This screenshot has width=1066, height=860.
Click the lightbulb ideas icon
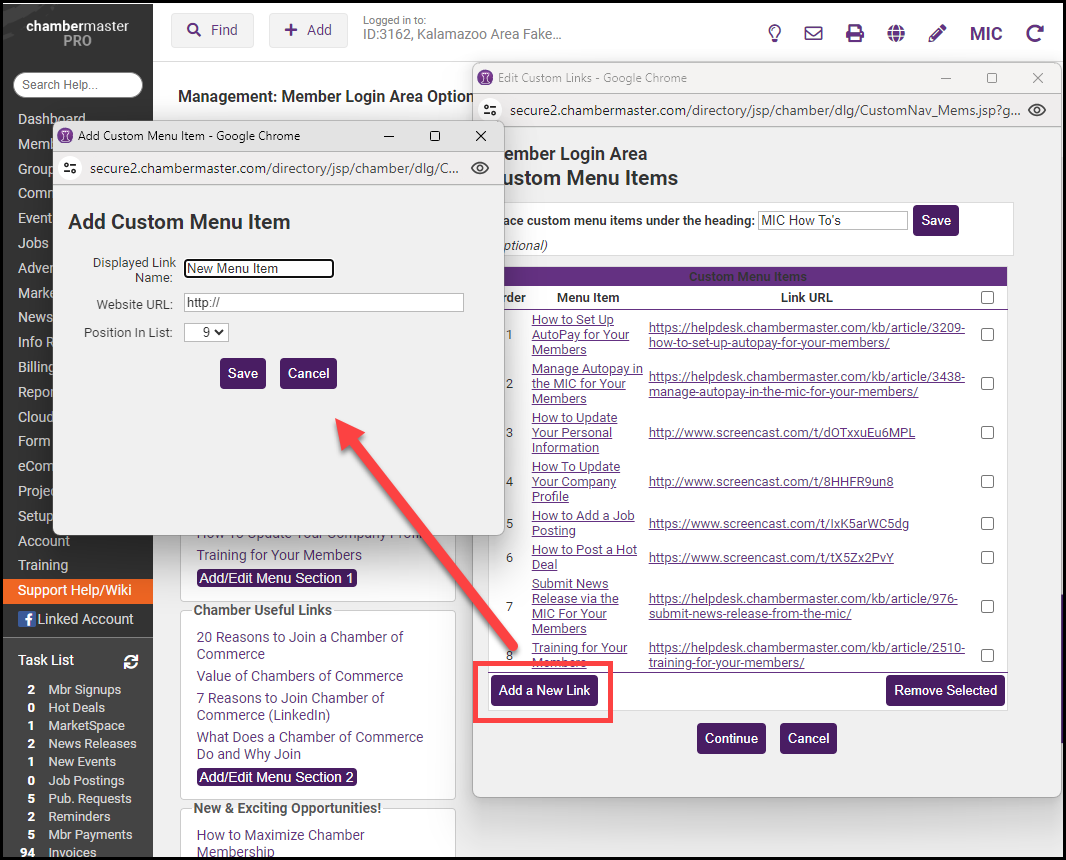[x=774, y=33]
